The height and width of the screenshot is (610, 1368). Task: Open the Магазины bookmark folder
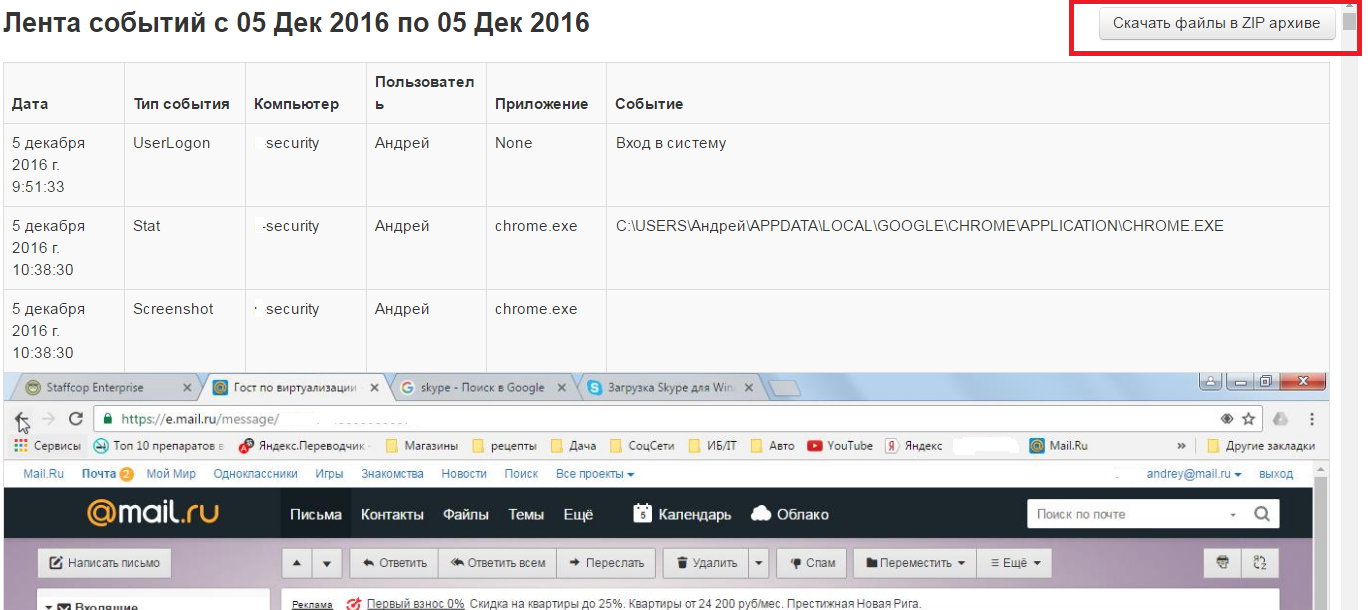tap(422, 446)
